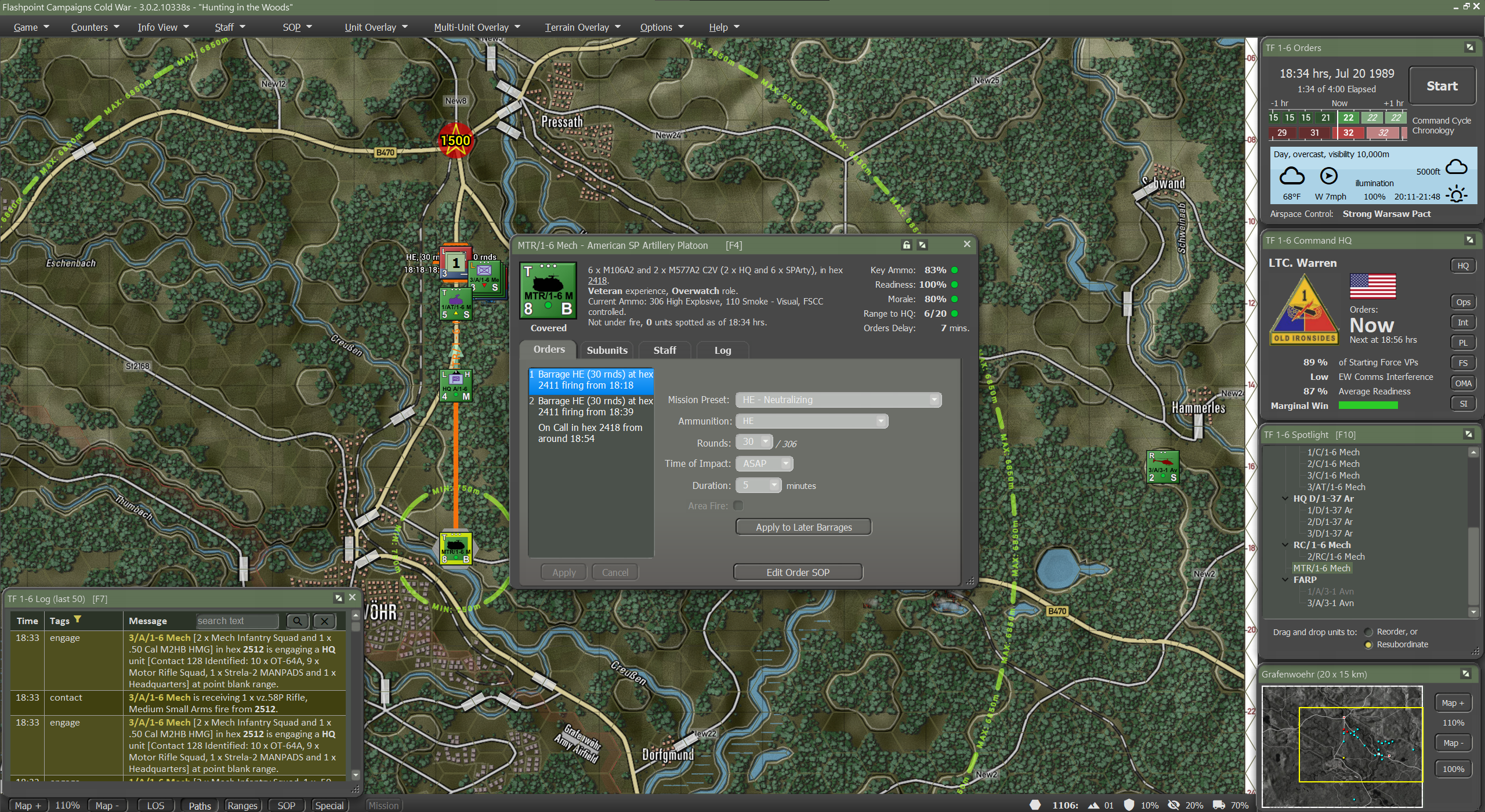Select the Reorder radio button

click(1368, 632)
